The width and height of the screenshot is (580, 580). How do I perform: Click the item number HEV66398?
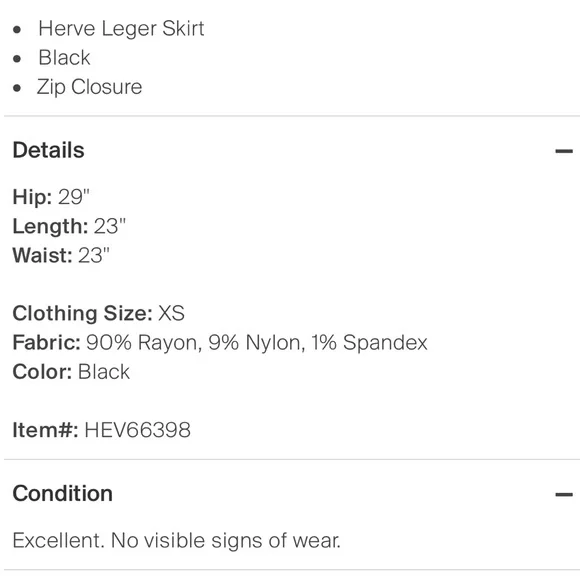pyautogui.click(x=138, y=430)
